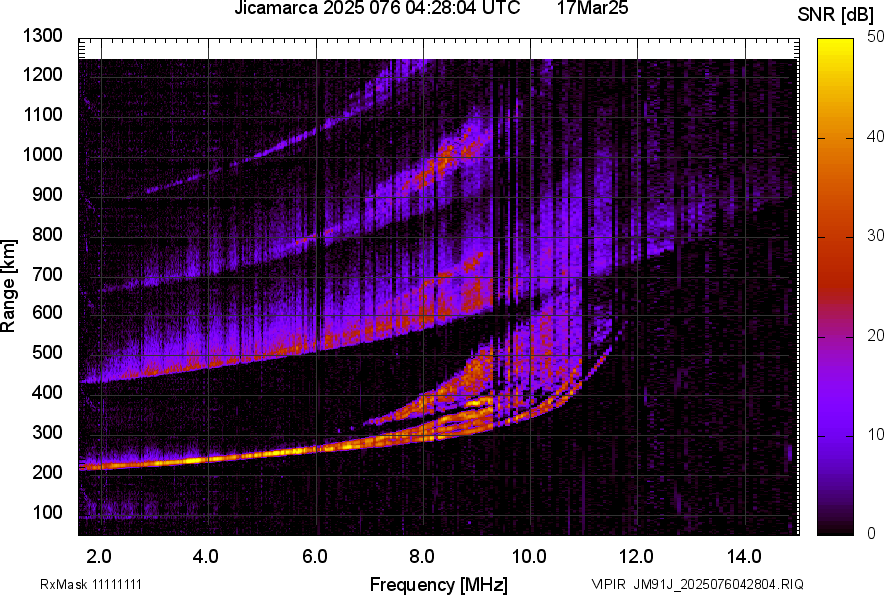The image size is (884, 595).
Task: Click colorbar tick label '50'
Action: click(x=875, y=37)
